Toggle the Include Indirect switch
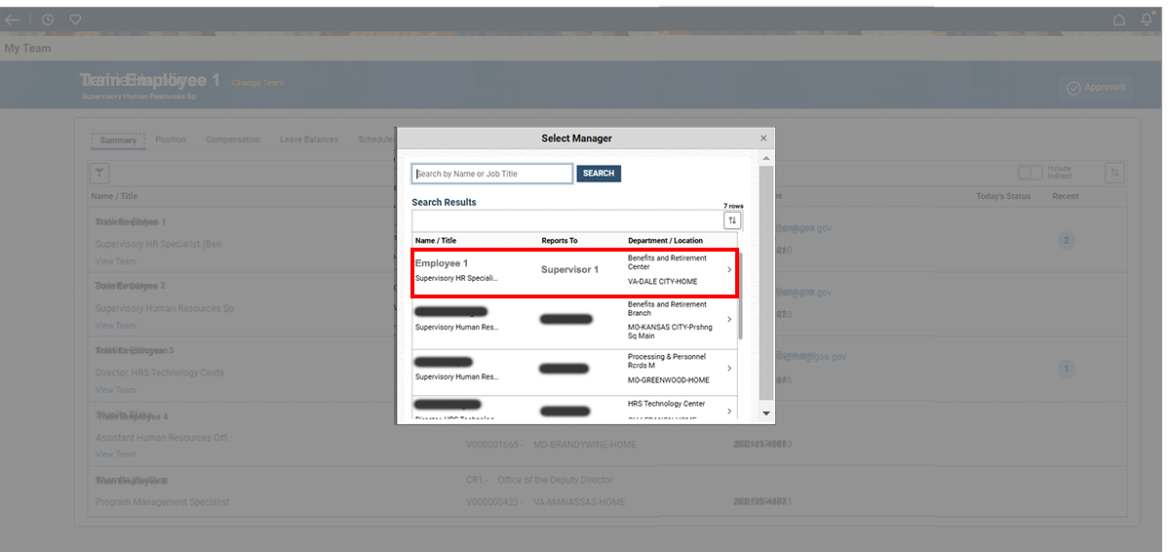The height and width of the screenshot is (552, 1170). (1030, 172)
